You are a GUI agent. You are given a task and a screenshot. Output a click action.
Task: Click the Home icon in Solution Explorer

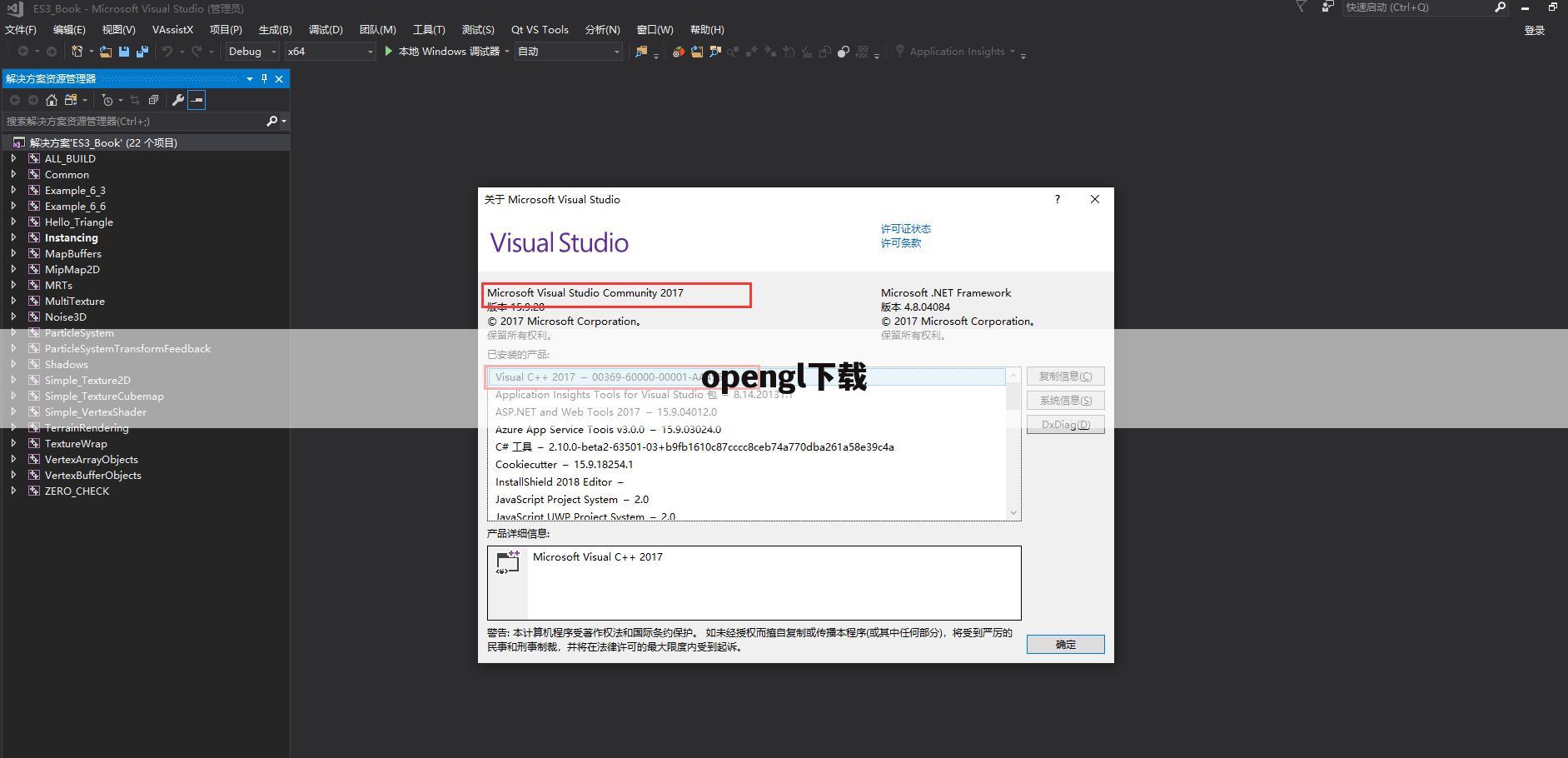click(x=52, y=100)
